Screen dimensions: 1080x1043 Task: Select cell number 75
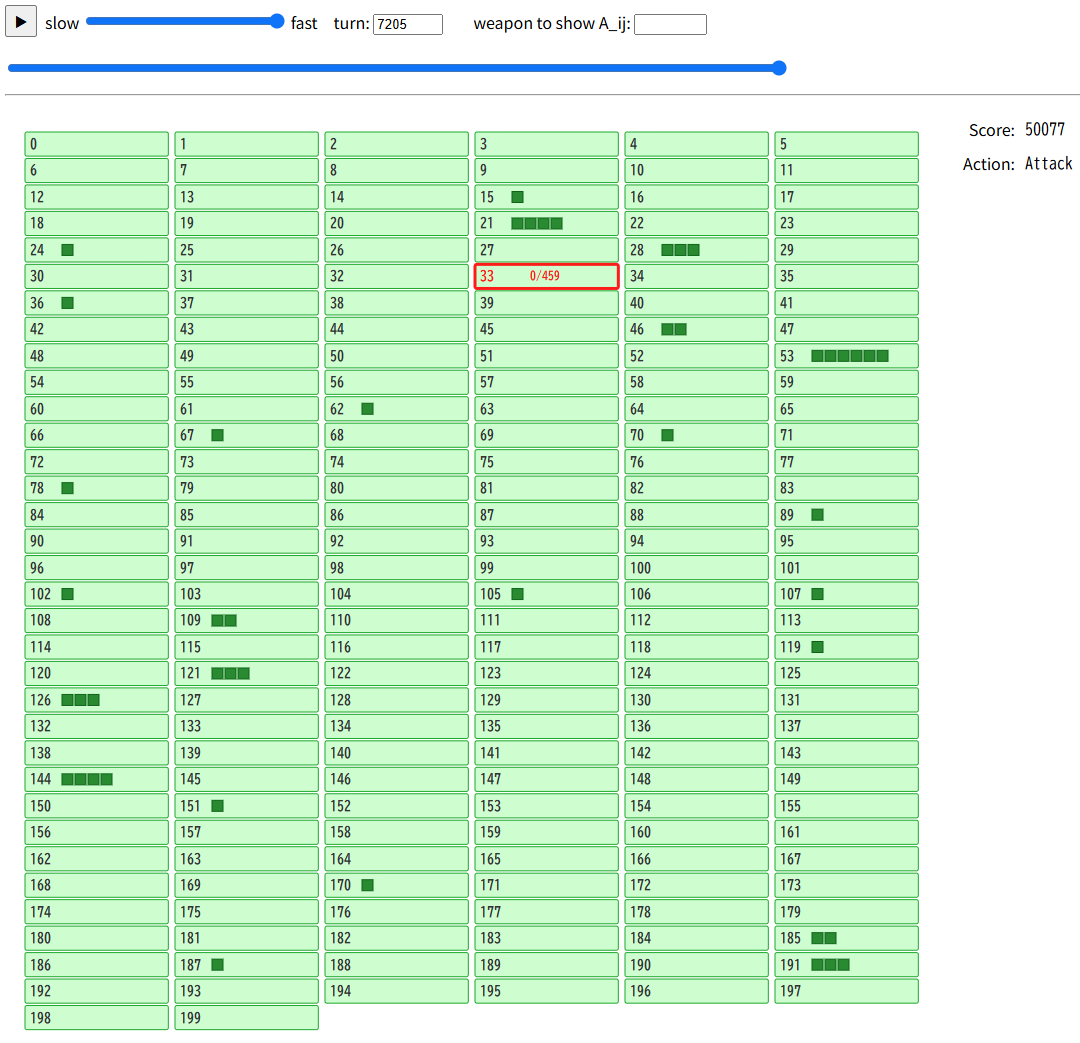pyautogui.click(x=546, y=462)
